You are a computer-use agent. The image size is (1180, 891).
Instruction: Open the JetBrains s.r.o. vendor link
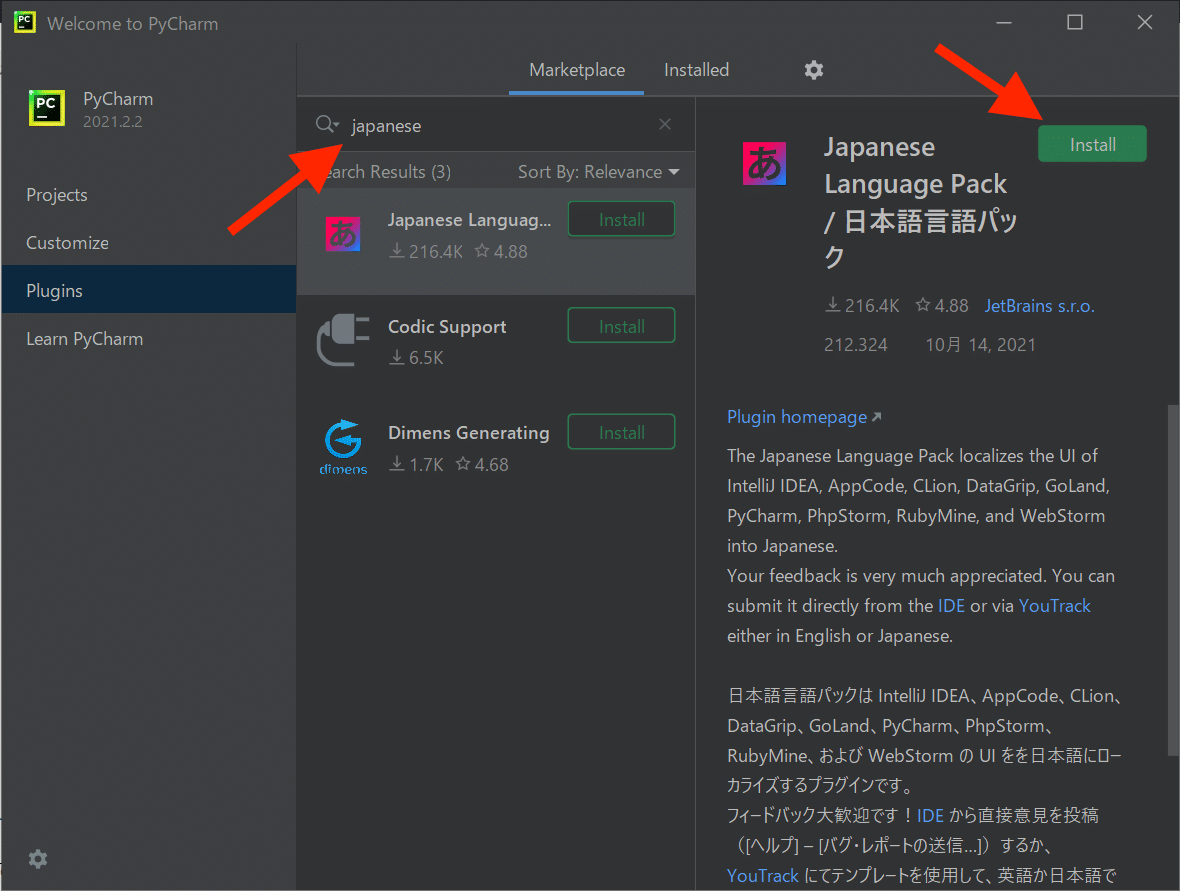click(x=1039, y=306)
